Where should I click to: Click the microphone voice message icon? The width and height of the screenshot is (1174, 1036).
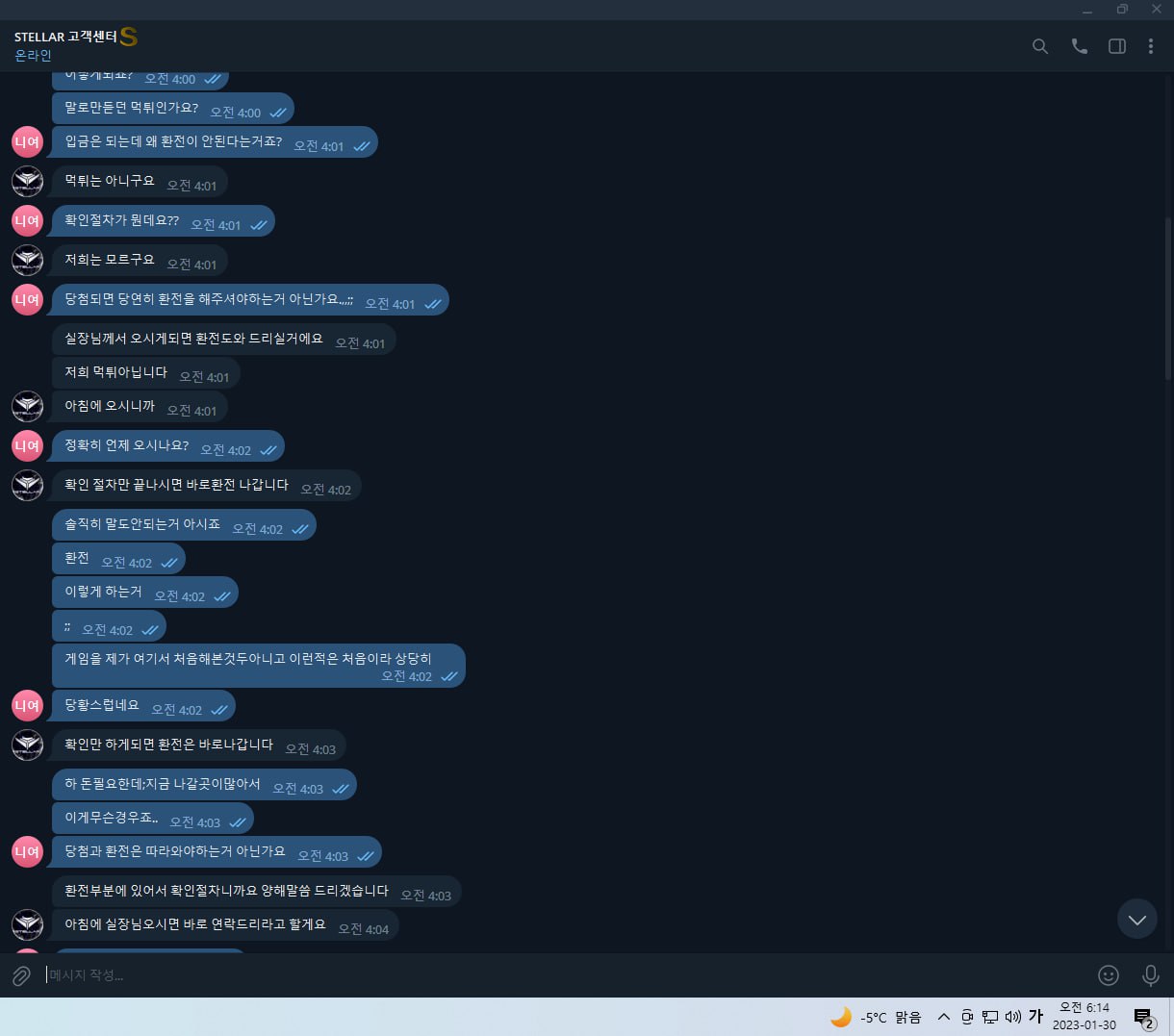(1150, 975)
